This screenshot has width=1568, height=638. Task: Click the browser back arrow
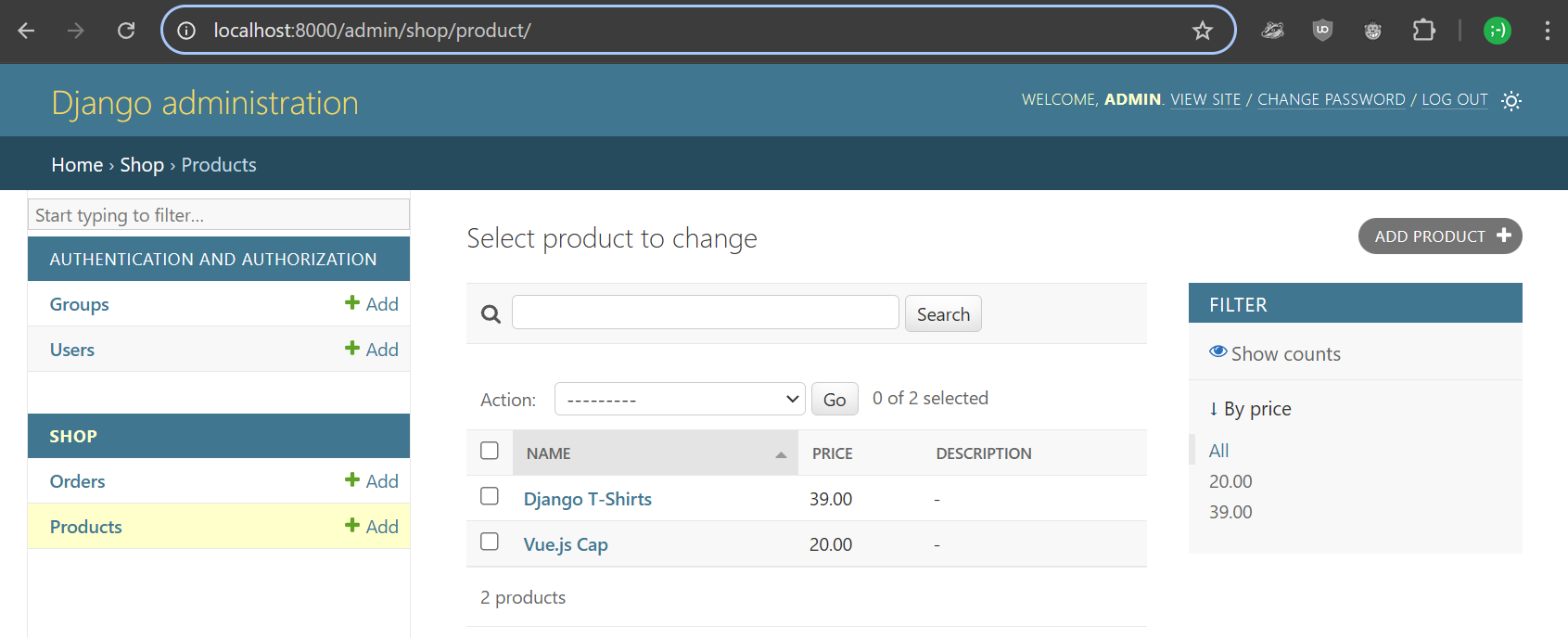(26, 31)
